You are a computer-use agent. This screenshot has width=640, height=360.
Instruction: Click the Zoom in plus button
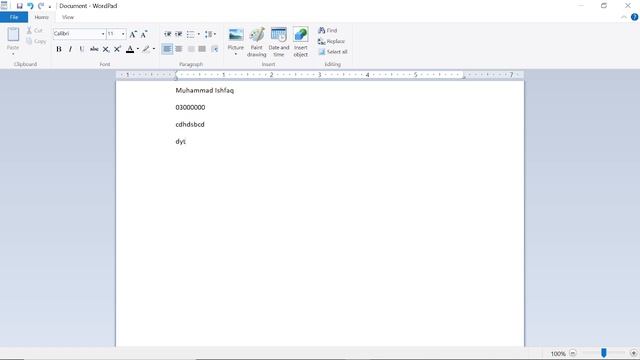(x=633, y=353)
